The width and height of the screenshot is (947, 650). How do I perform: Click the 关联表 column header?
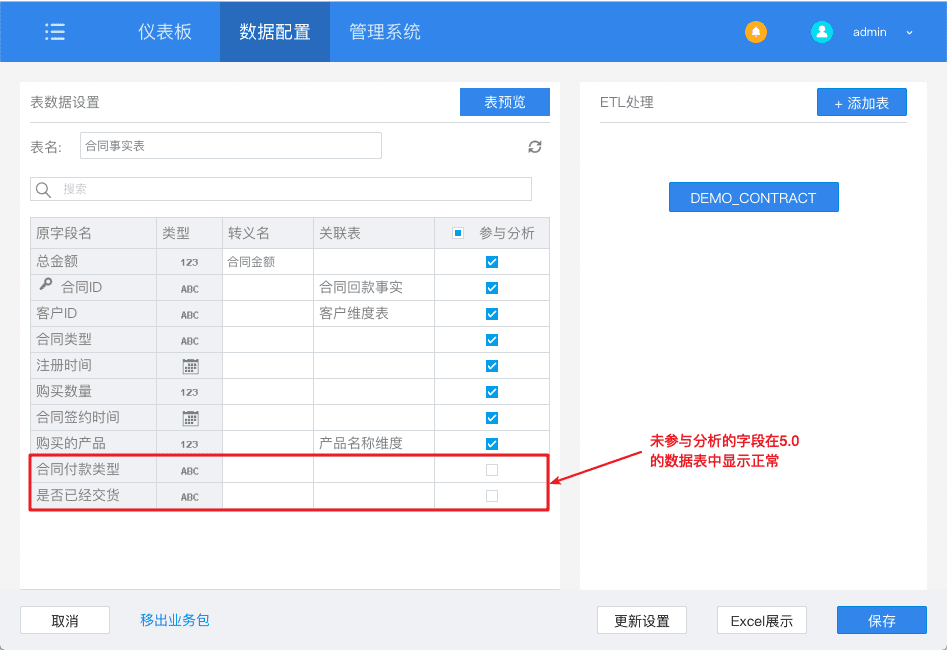click(x=374, y=233)
